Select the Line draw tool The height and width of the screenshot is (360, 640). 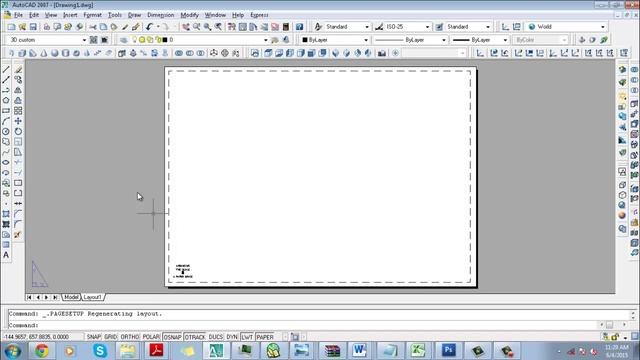tap(6, 70)
